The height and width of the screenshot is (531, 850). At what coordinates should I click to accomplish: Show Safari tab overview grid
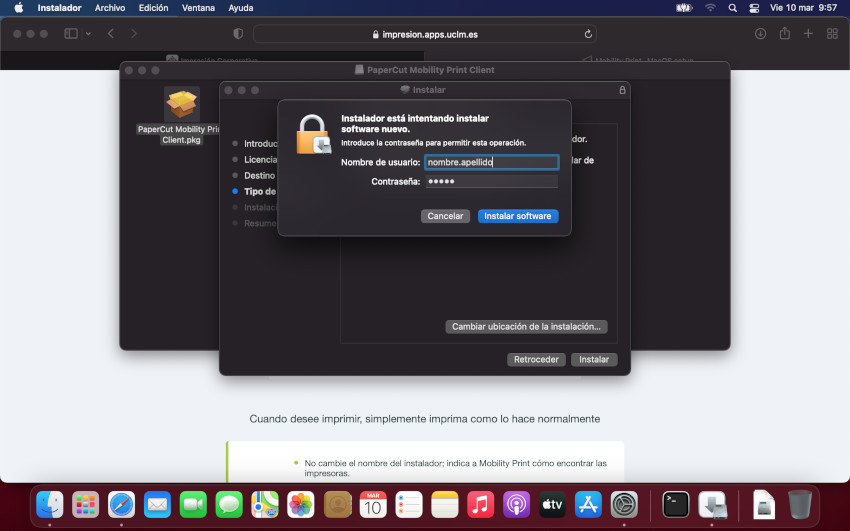click(x=832, y=34)
